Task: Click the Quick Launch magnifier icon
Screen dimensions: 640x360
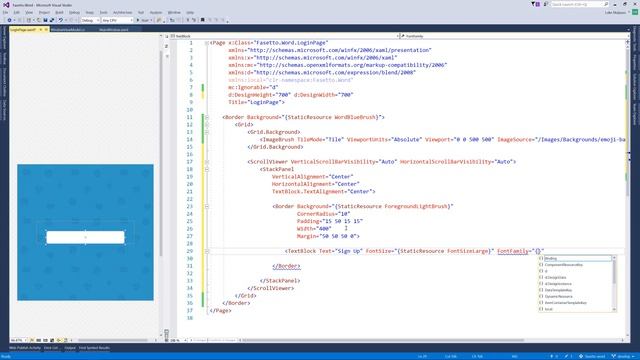Action: [606, 4]
